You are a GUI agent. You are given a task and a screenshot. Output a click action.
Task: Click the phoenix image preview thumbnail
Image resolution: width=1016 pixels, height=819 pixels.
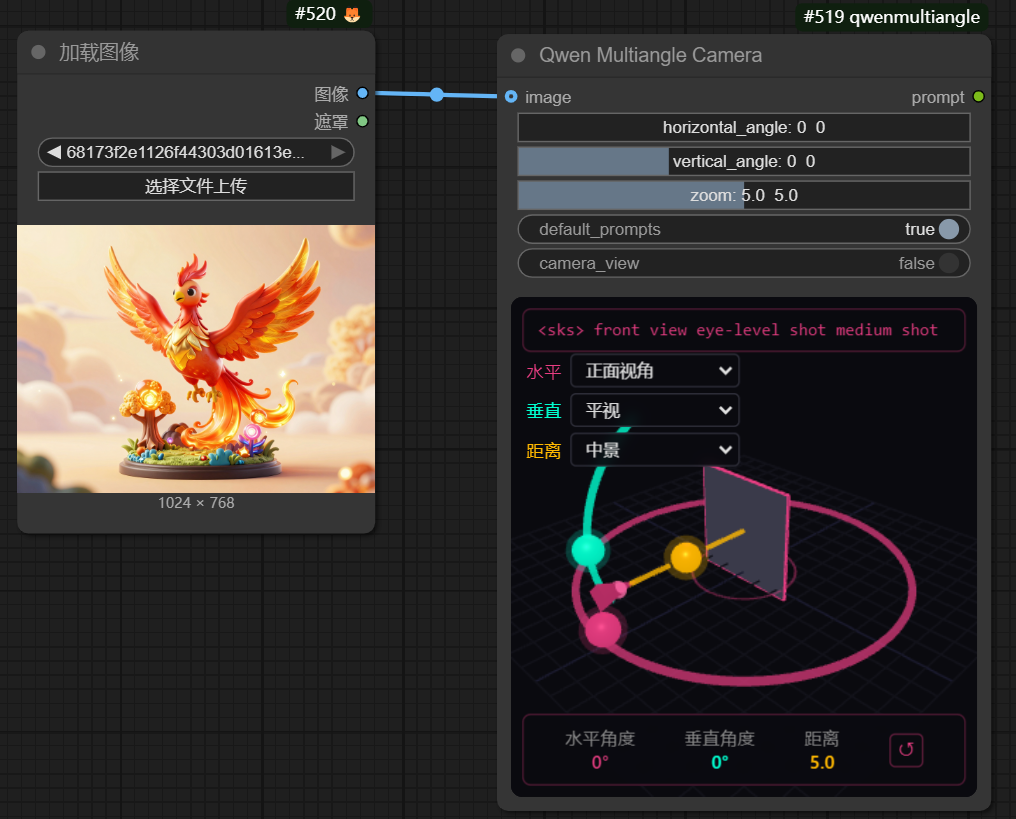pos(196,358)
